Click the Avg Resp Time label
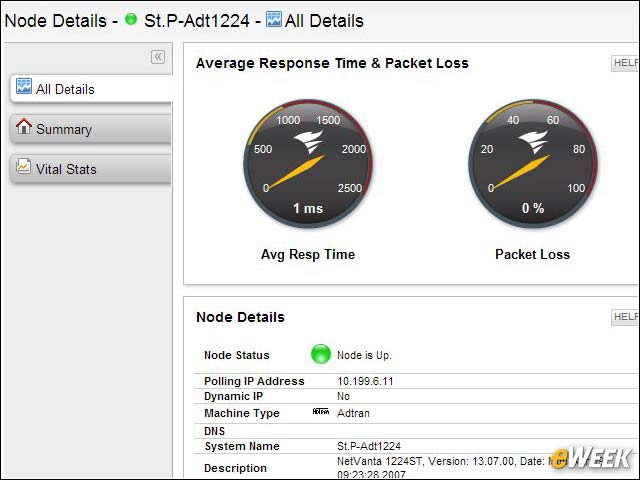This screenshot has width=640, height=480. coord(308,255)
